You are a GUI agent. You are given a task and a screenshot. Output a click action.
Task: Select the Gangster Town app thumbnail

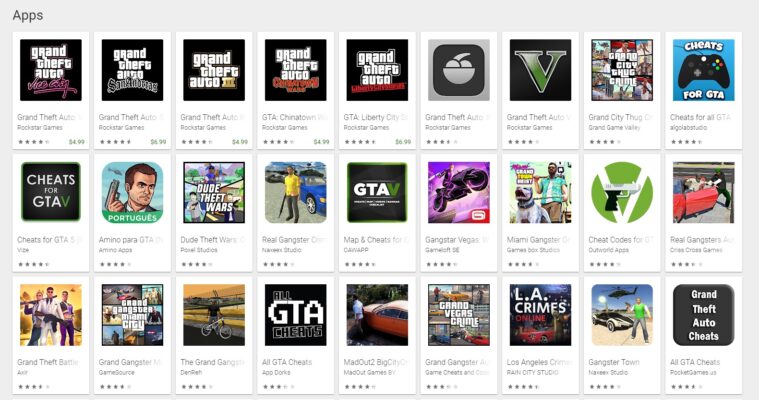pyautogui.click(x=621, y=315)
